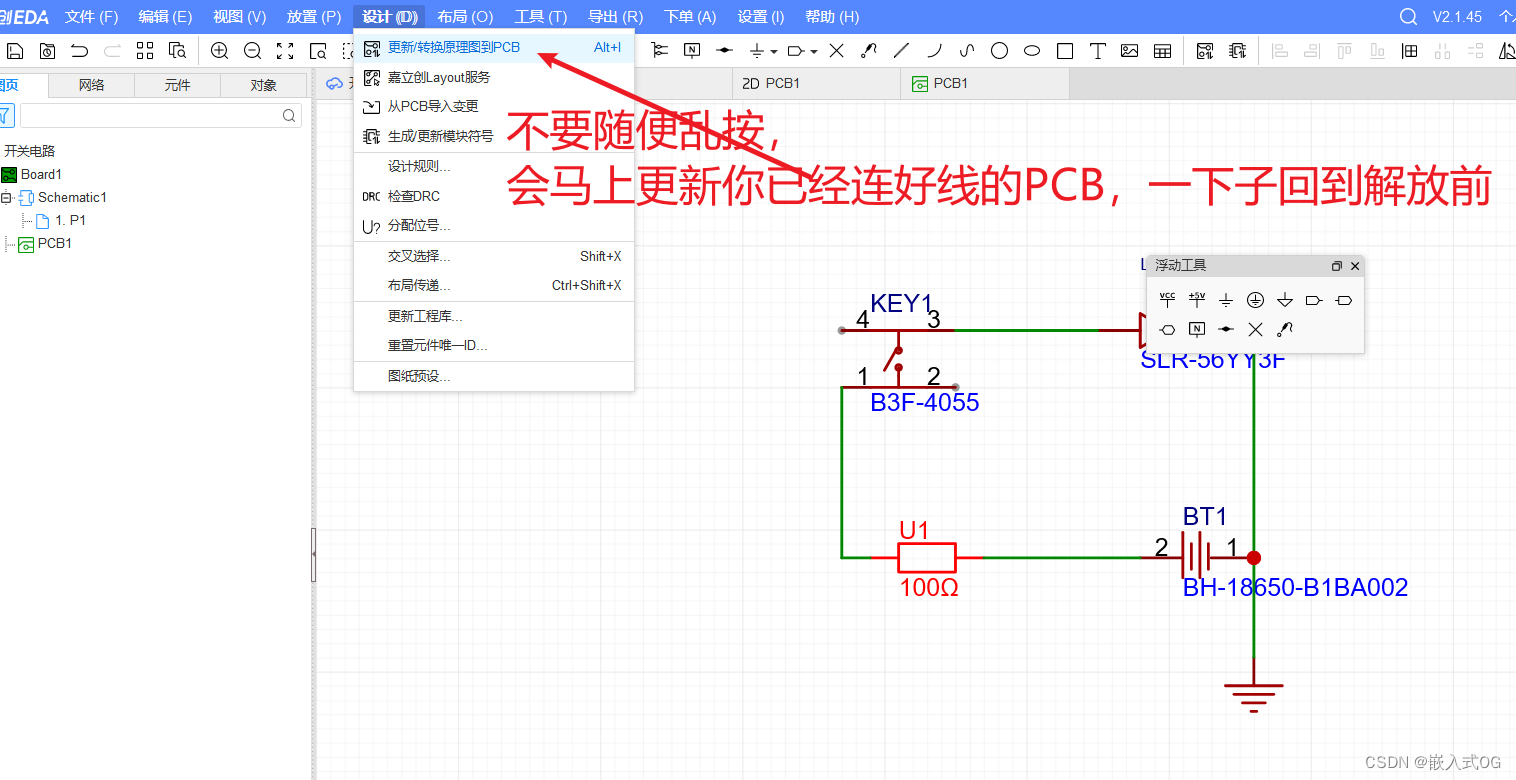Choose 从PCB导入变更 menu entry
The width and height of the screenshot is (1516, 780).
494,106
